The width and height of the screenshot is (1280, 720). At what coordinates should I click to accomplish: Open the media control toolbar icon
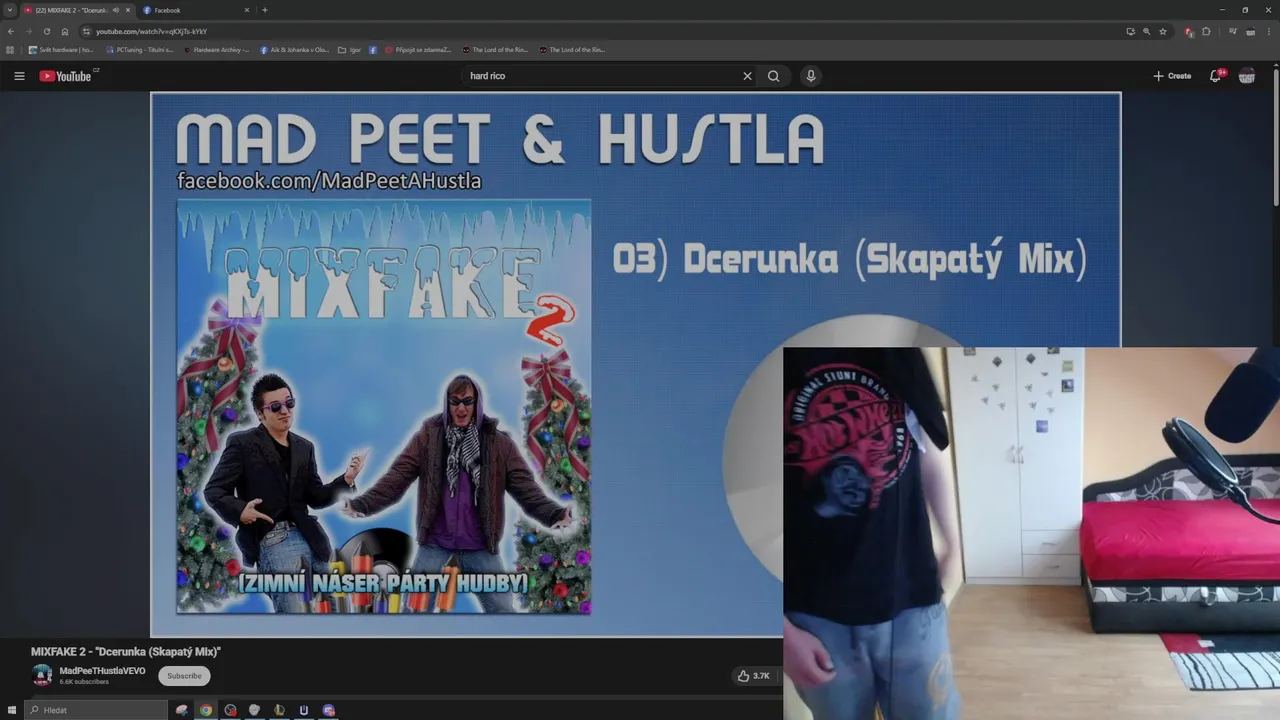pos(1233,31)
